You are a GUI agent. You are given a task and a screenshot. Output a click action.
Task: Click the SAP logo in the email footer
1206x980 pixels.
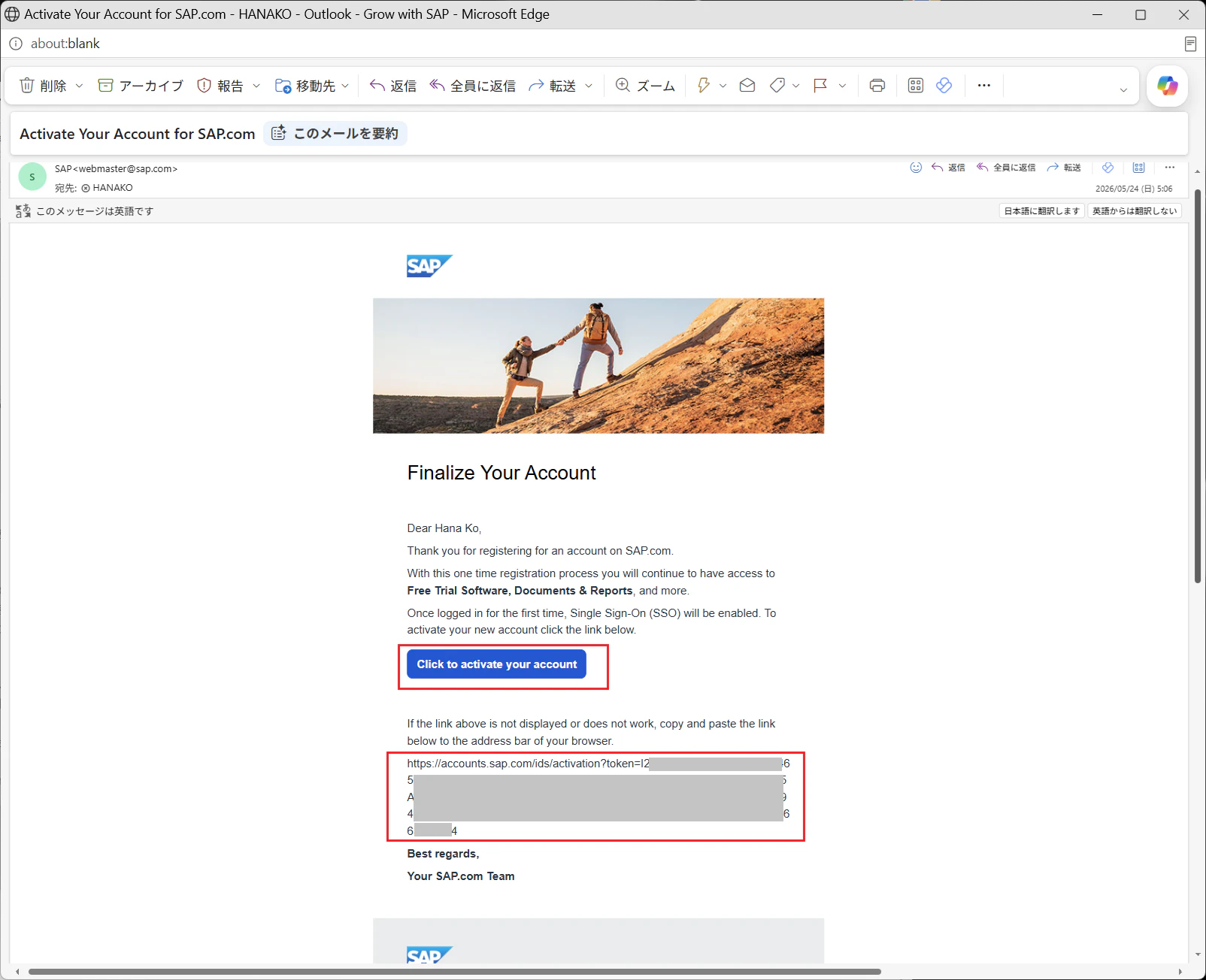429,954
